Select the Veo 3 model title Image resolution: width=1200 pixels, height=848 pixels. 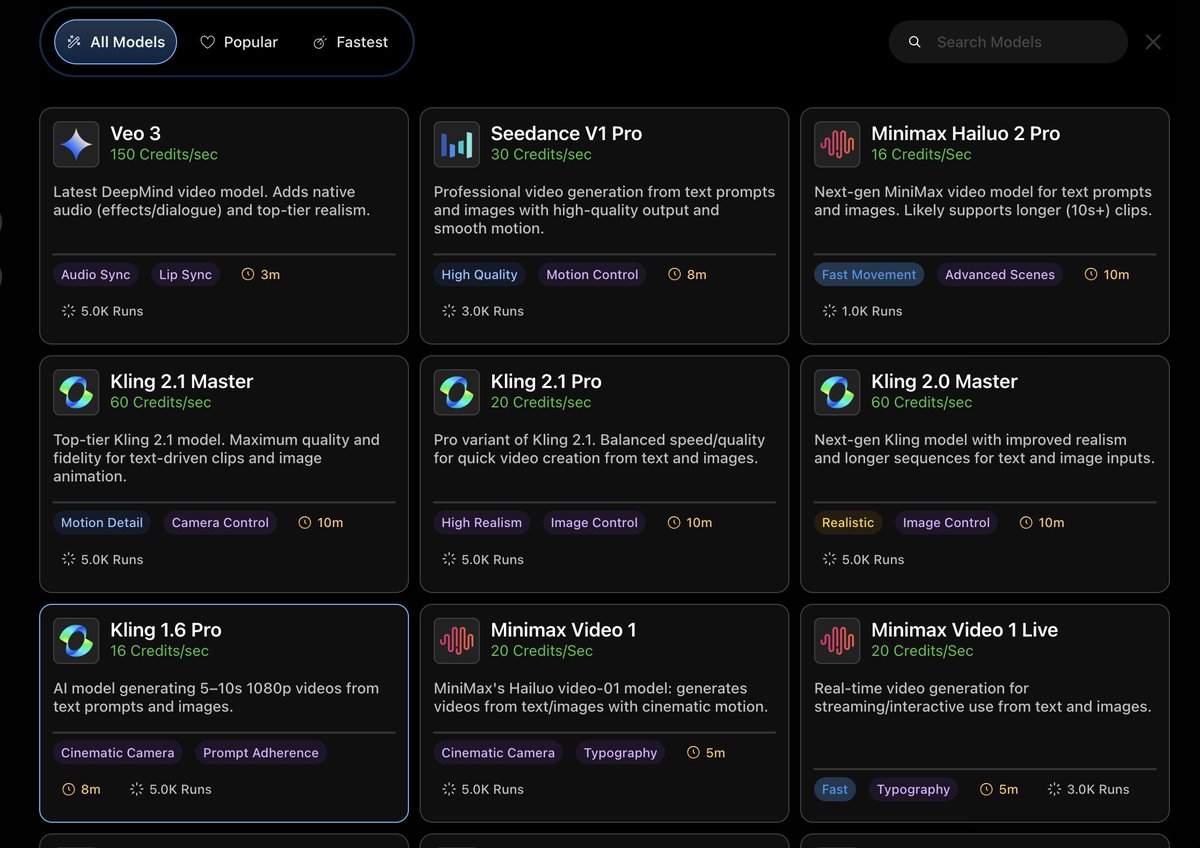(x=135, y=133)
